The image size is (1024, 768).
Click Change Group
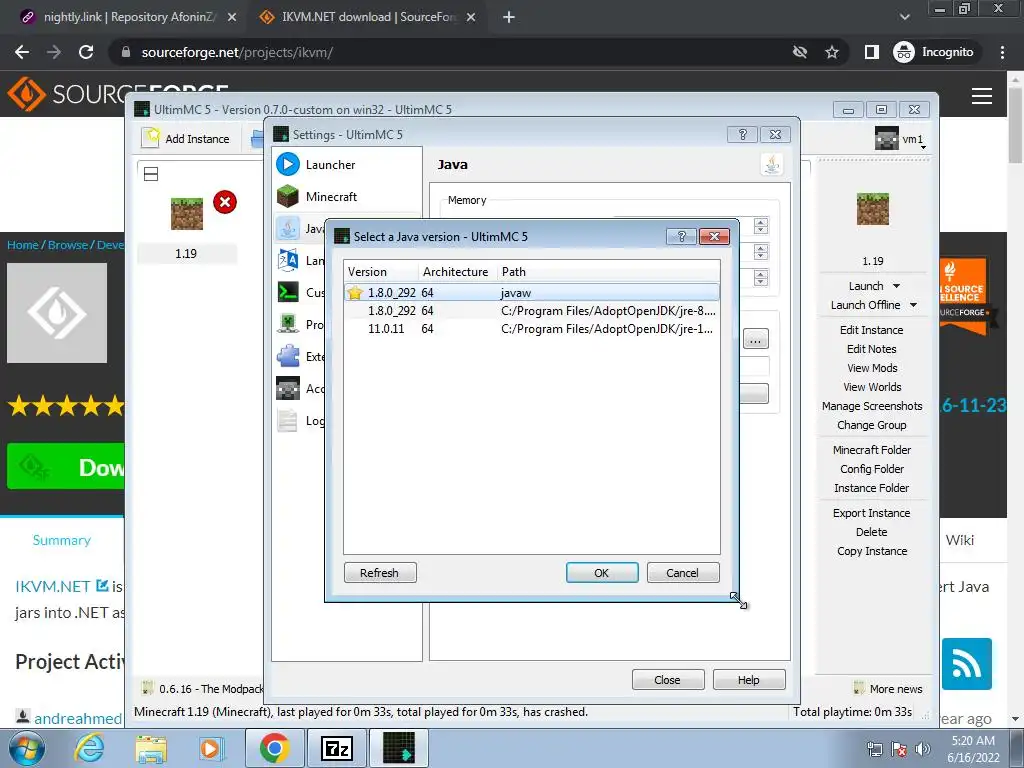coord(872,425)
